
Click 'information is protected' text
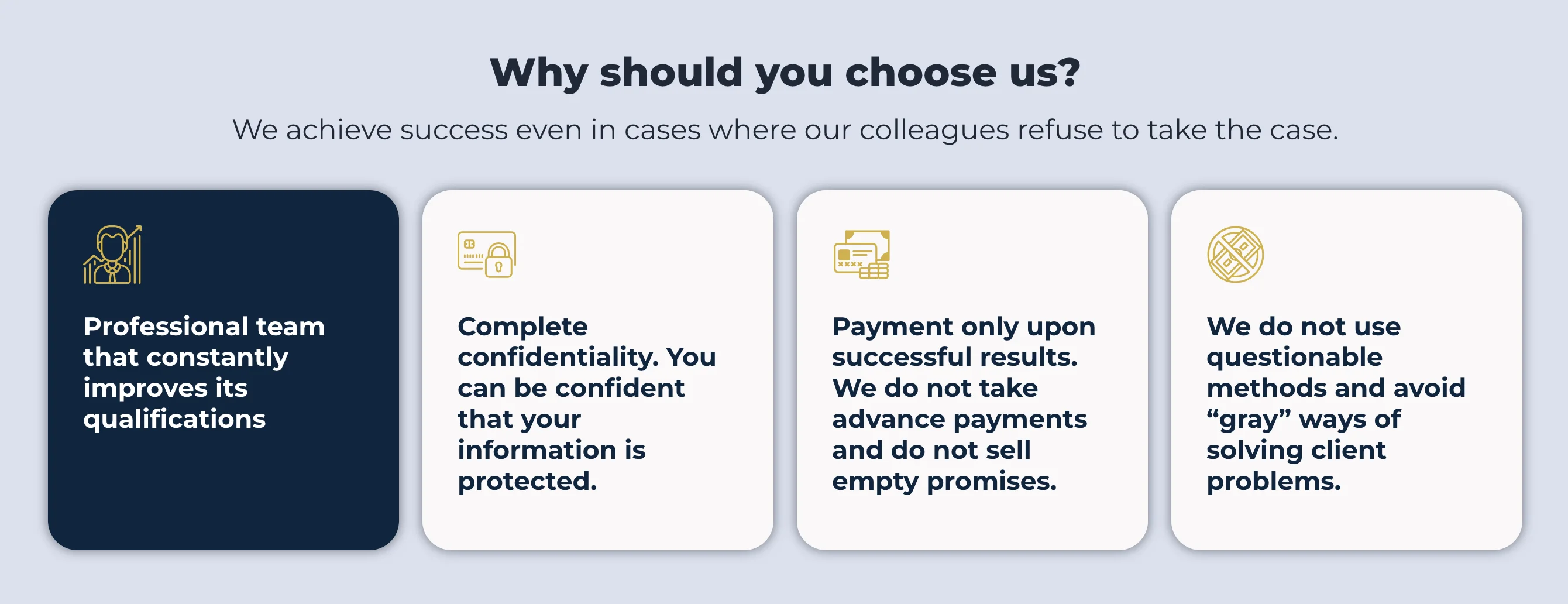pos(552,466)
